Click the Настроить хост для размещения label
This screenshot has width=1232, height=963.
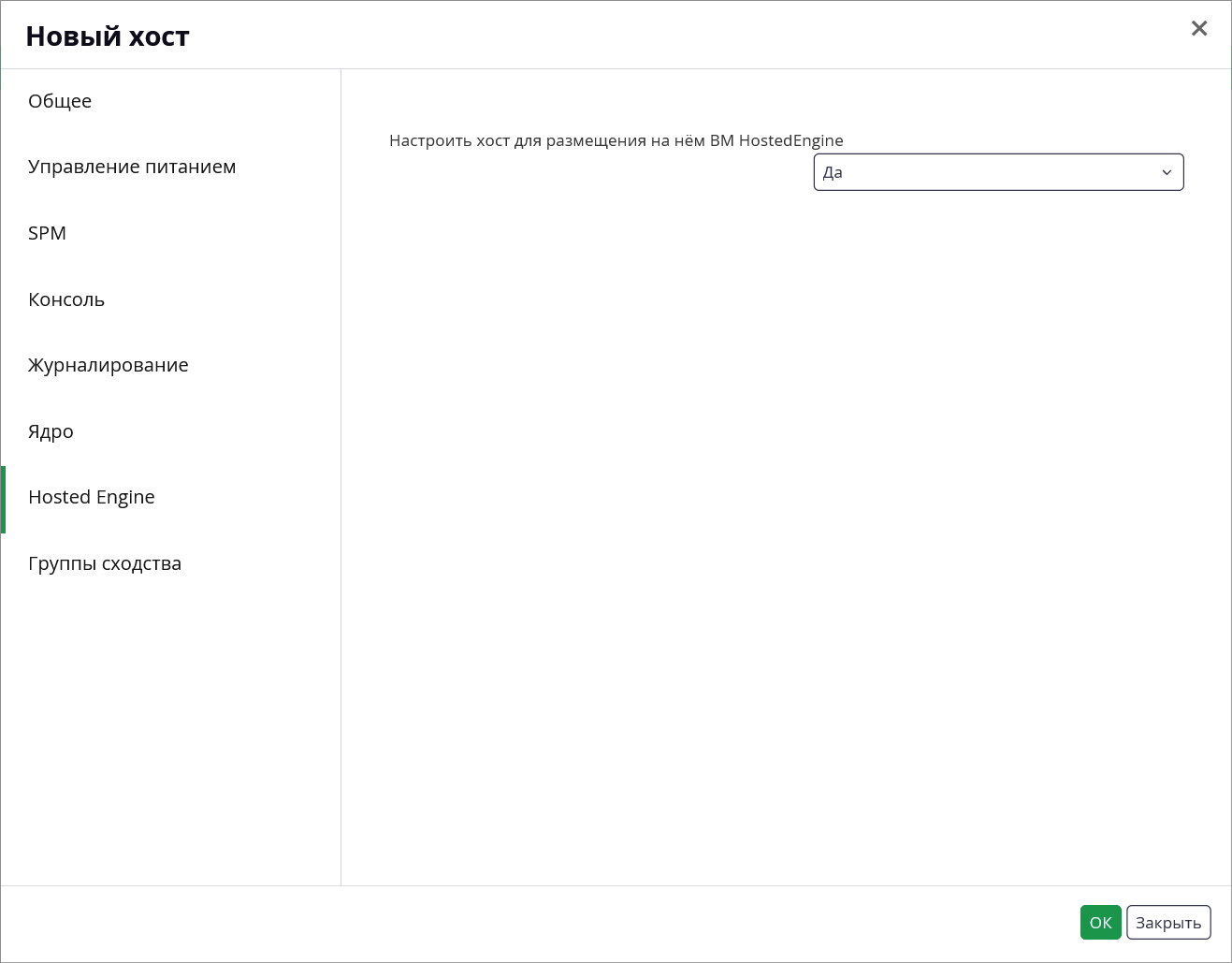[x=616, y=141]
